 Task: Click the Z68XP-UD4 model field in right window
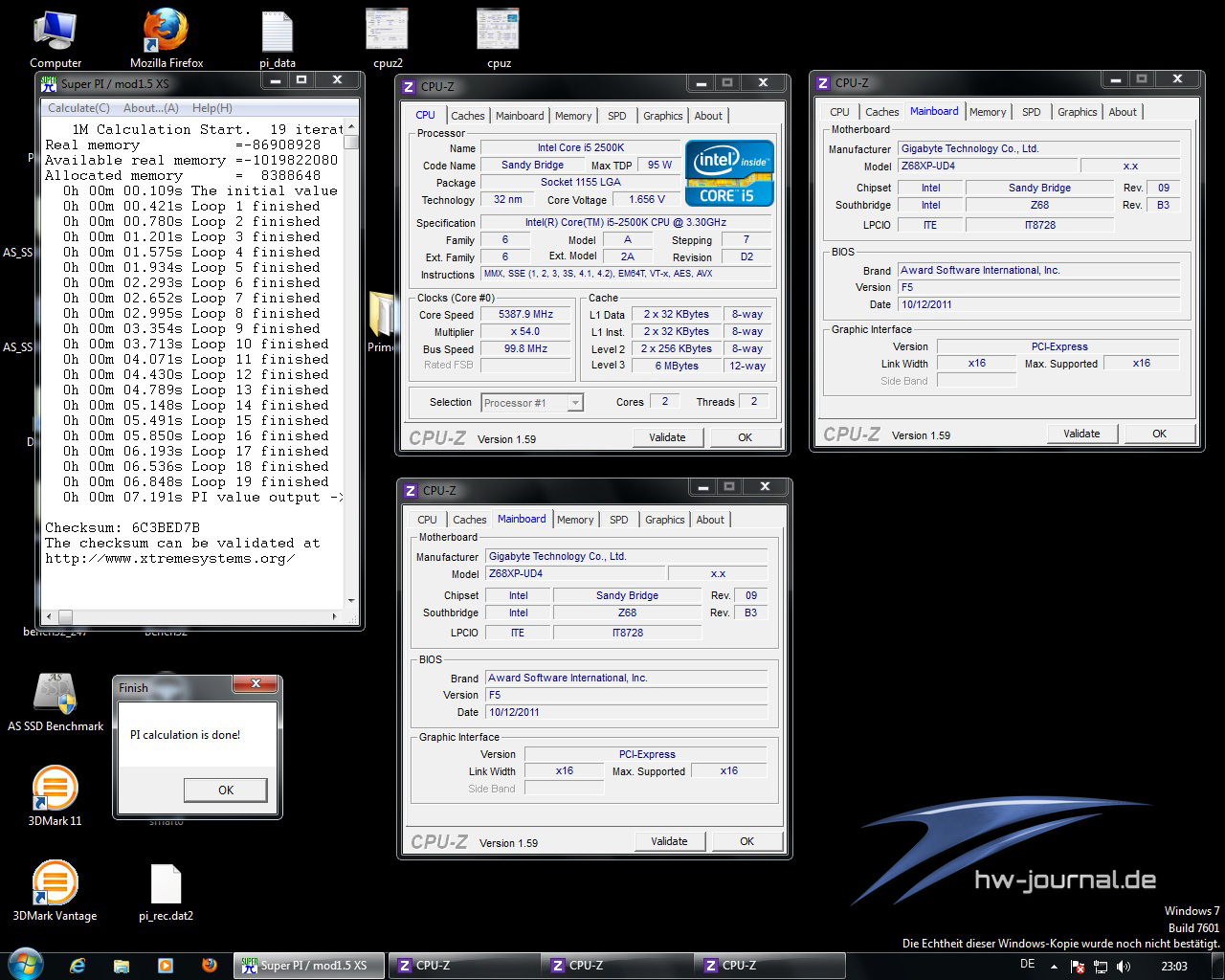click(x=989, y=166)
